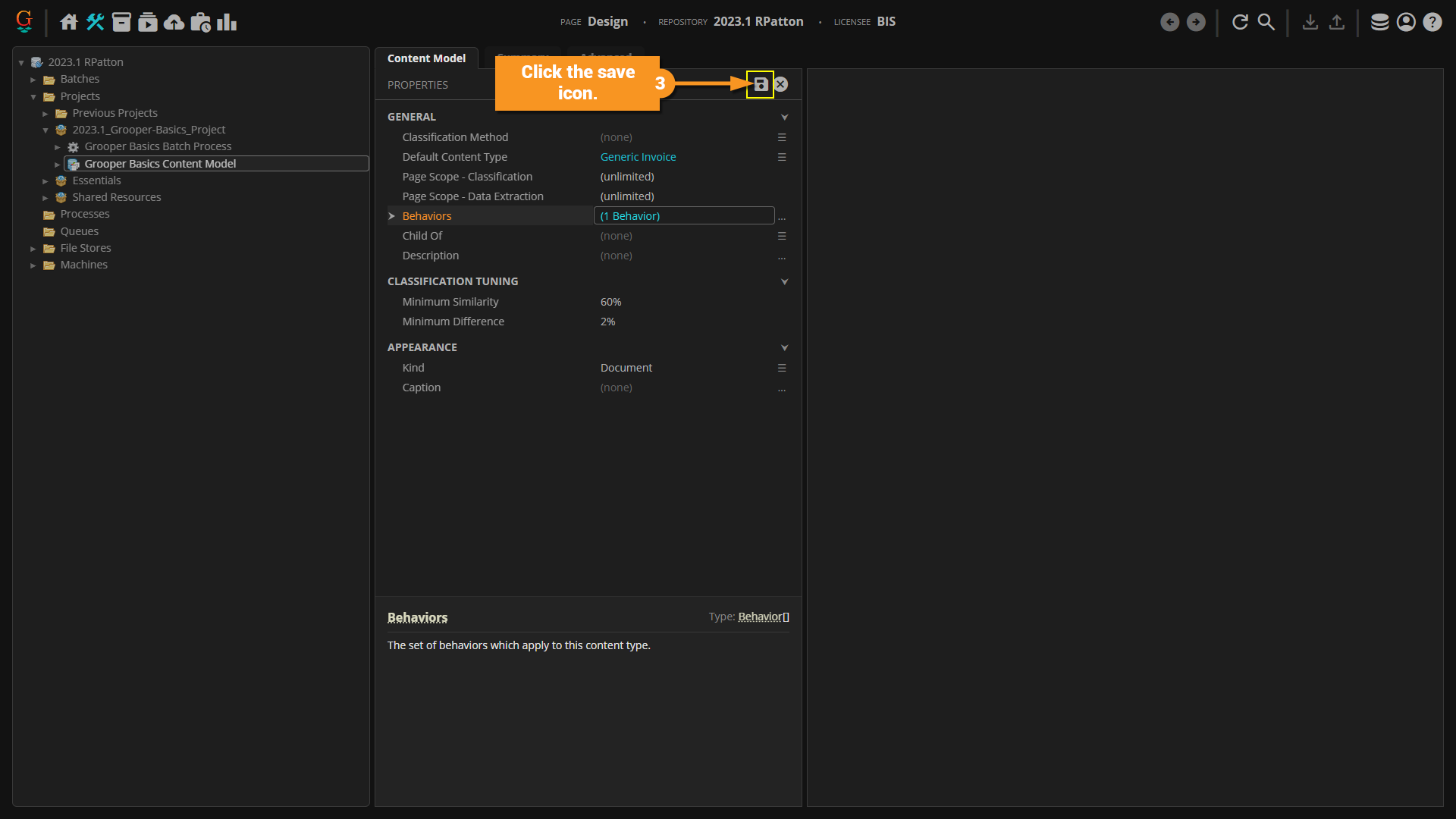
Task: Open the search magnifier icon
Action: click(x=1266, y=22)
